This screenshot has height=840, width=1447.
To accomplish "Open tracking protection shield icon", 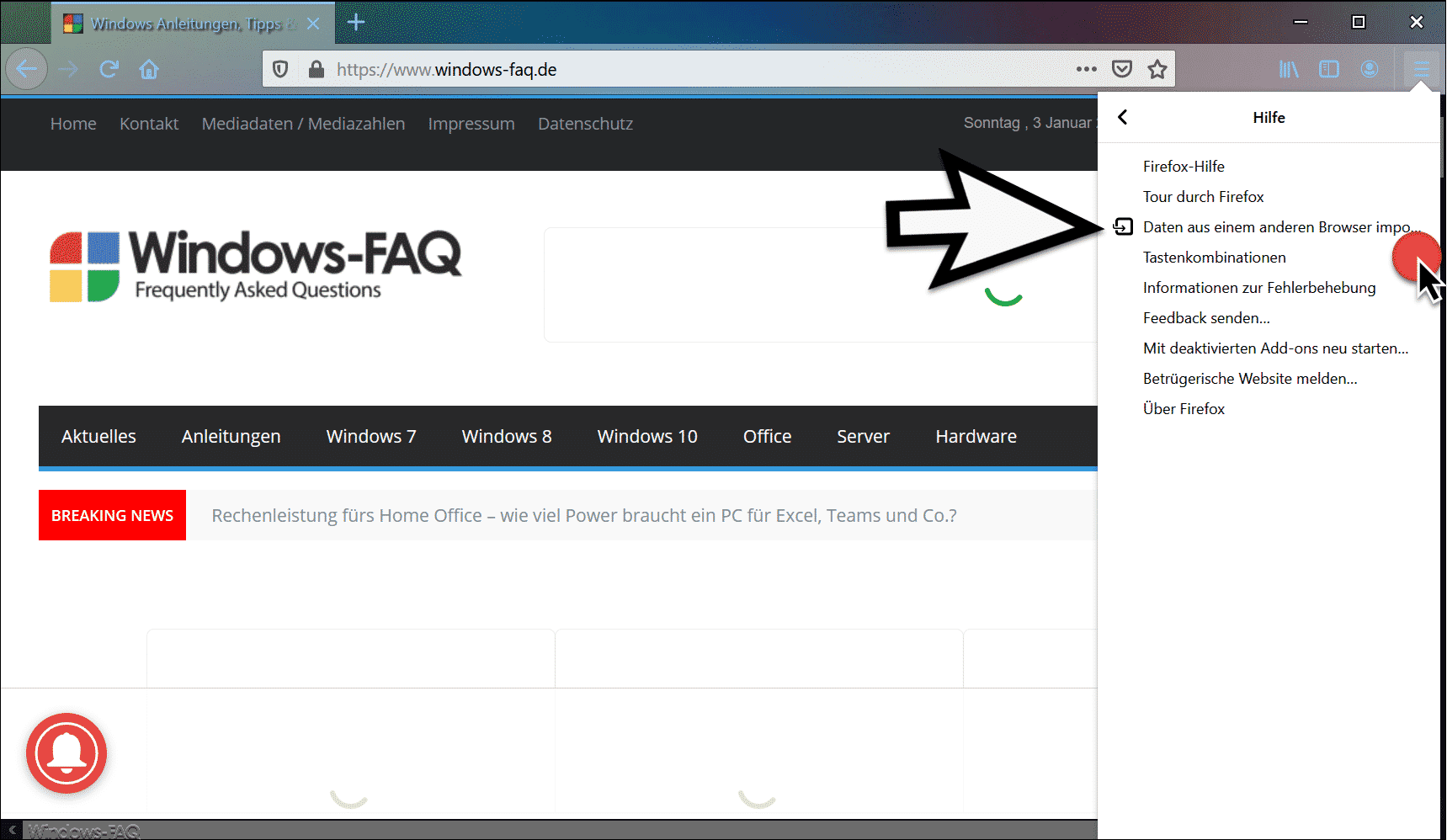I will coord(281,69).
